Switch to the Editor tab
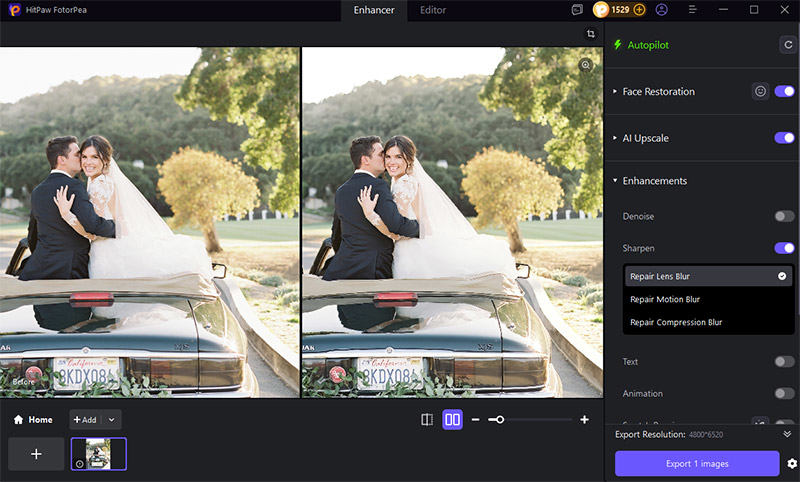 pos(433,10)
